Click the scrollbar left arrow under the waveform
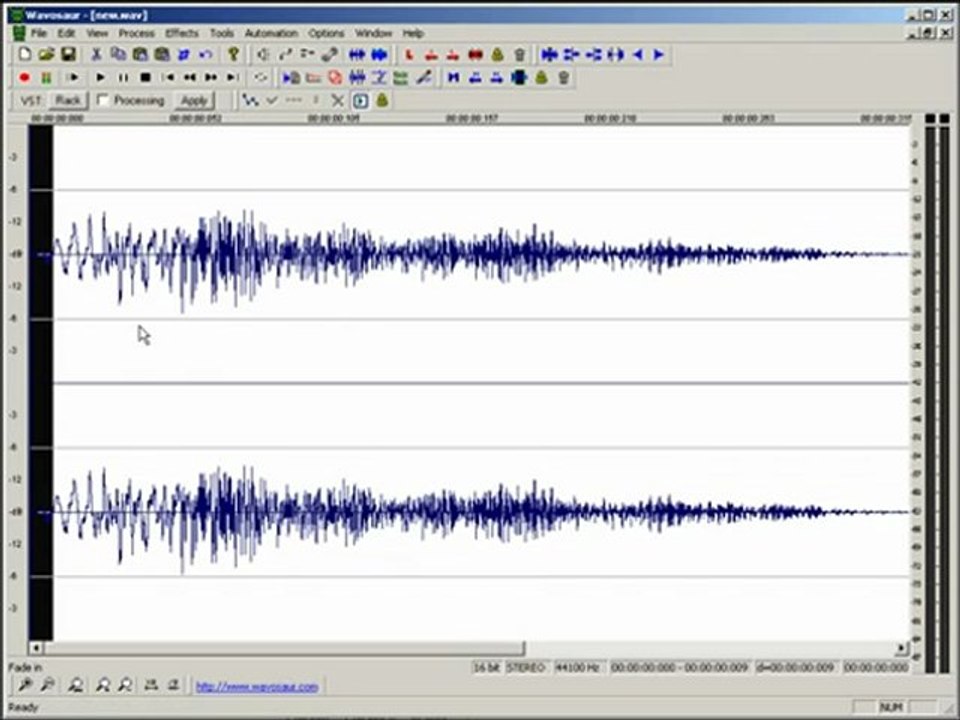This screenshot has height=720, width=960. 36,648
